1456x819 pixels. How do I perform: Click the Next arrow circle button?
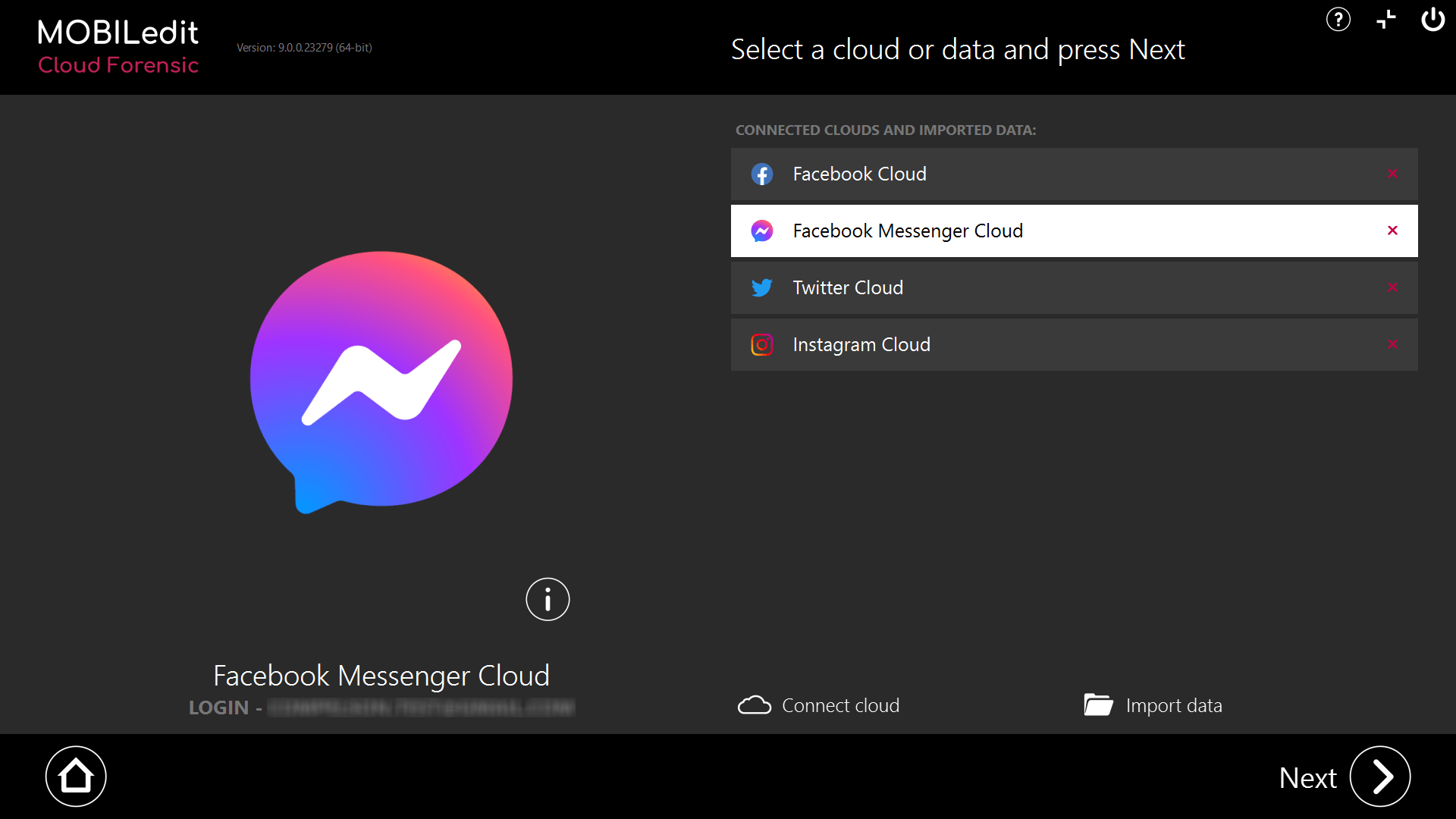(1379, 777)
